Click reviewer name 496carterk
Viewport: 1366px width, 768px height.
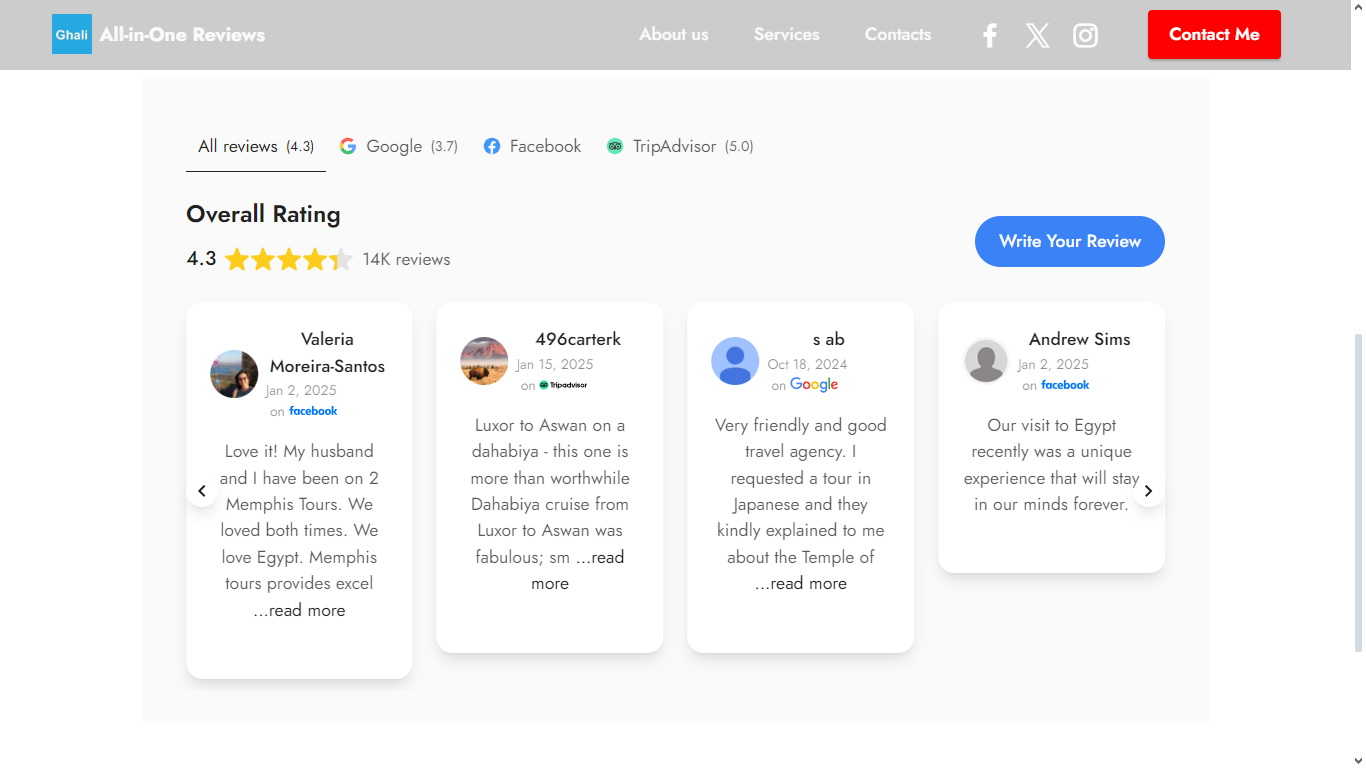click(578, 339)
